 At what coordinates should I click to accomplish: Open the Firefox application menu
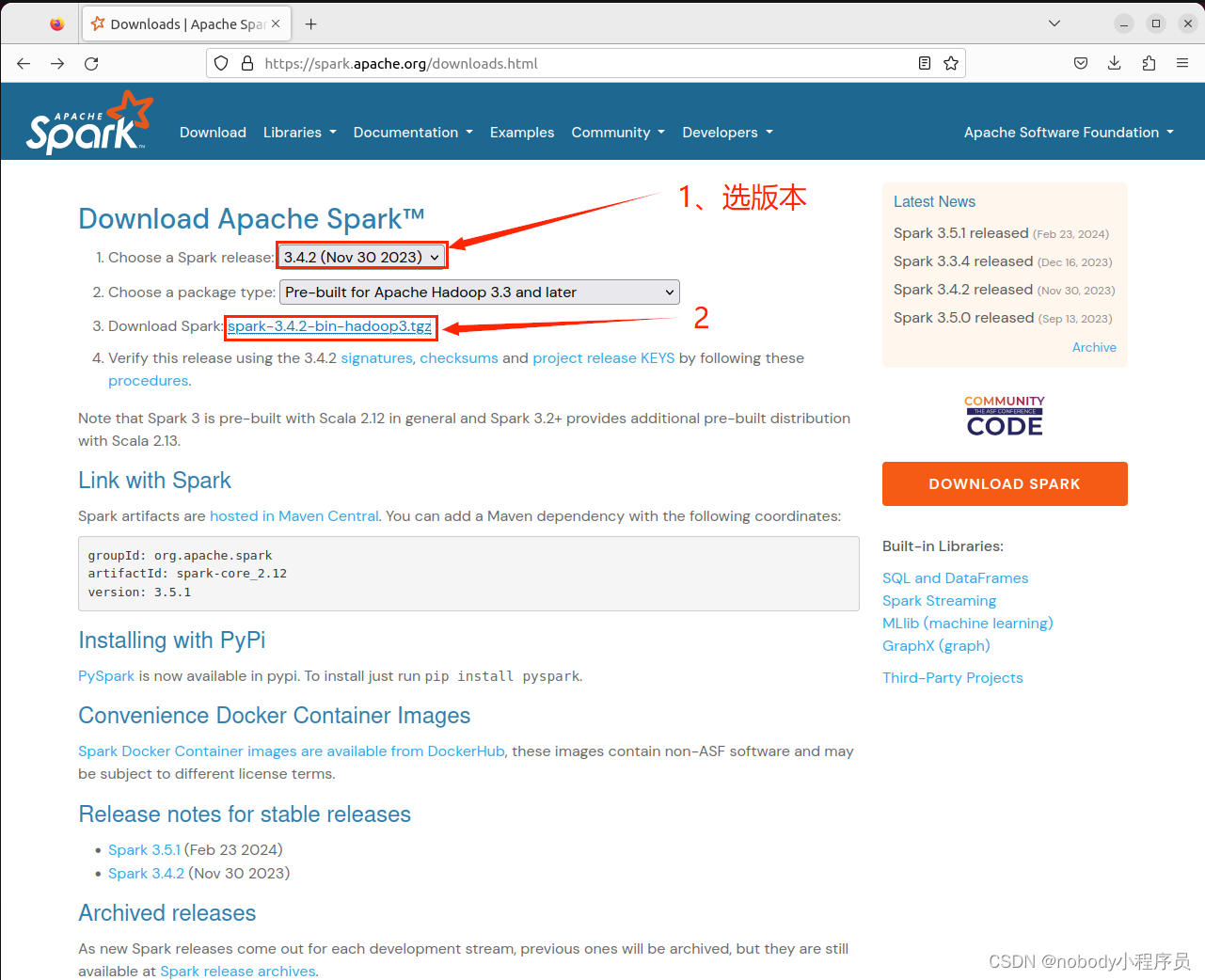point(1182,63)
